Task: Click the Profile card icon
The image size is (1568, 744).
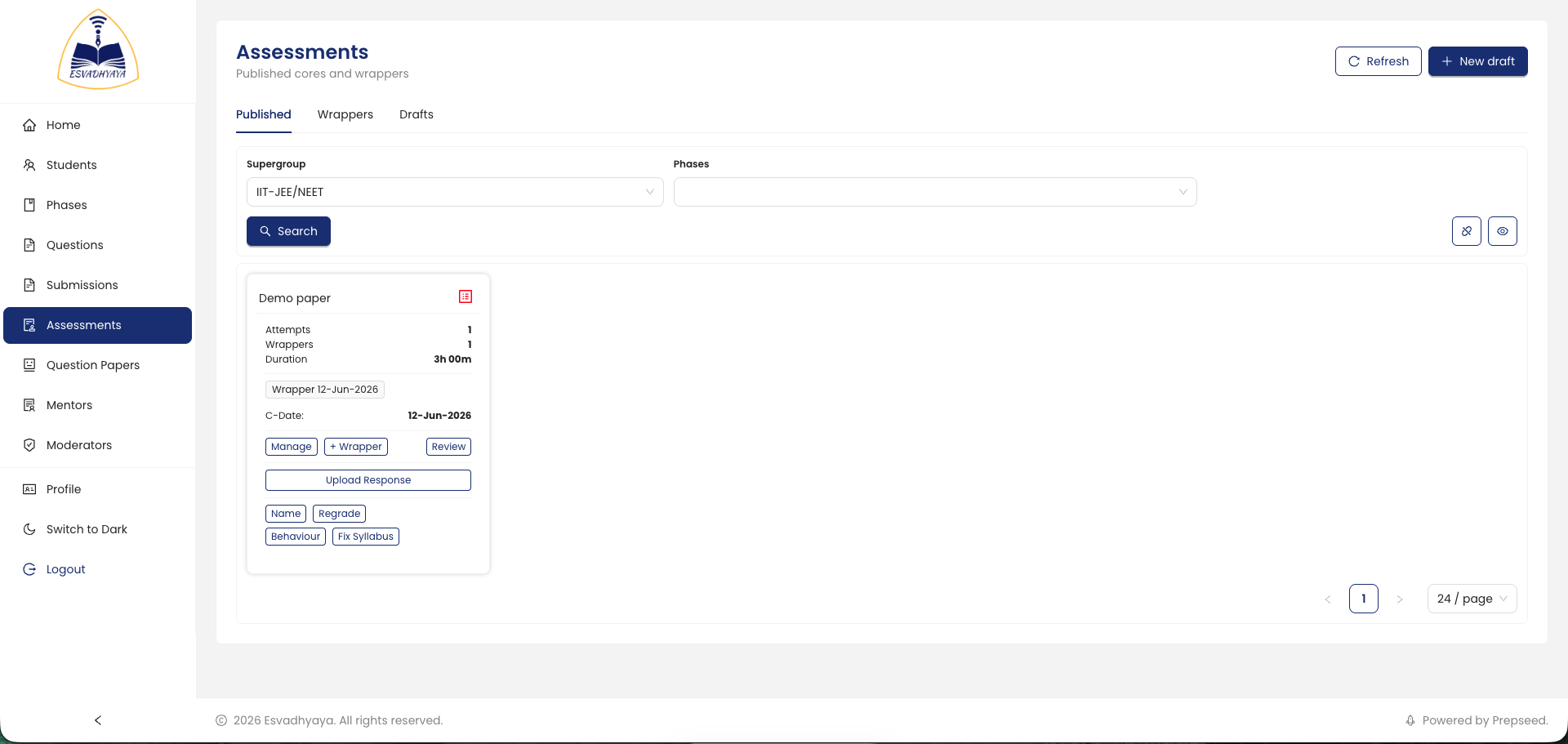Action: 29,489
